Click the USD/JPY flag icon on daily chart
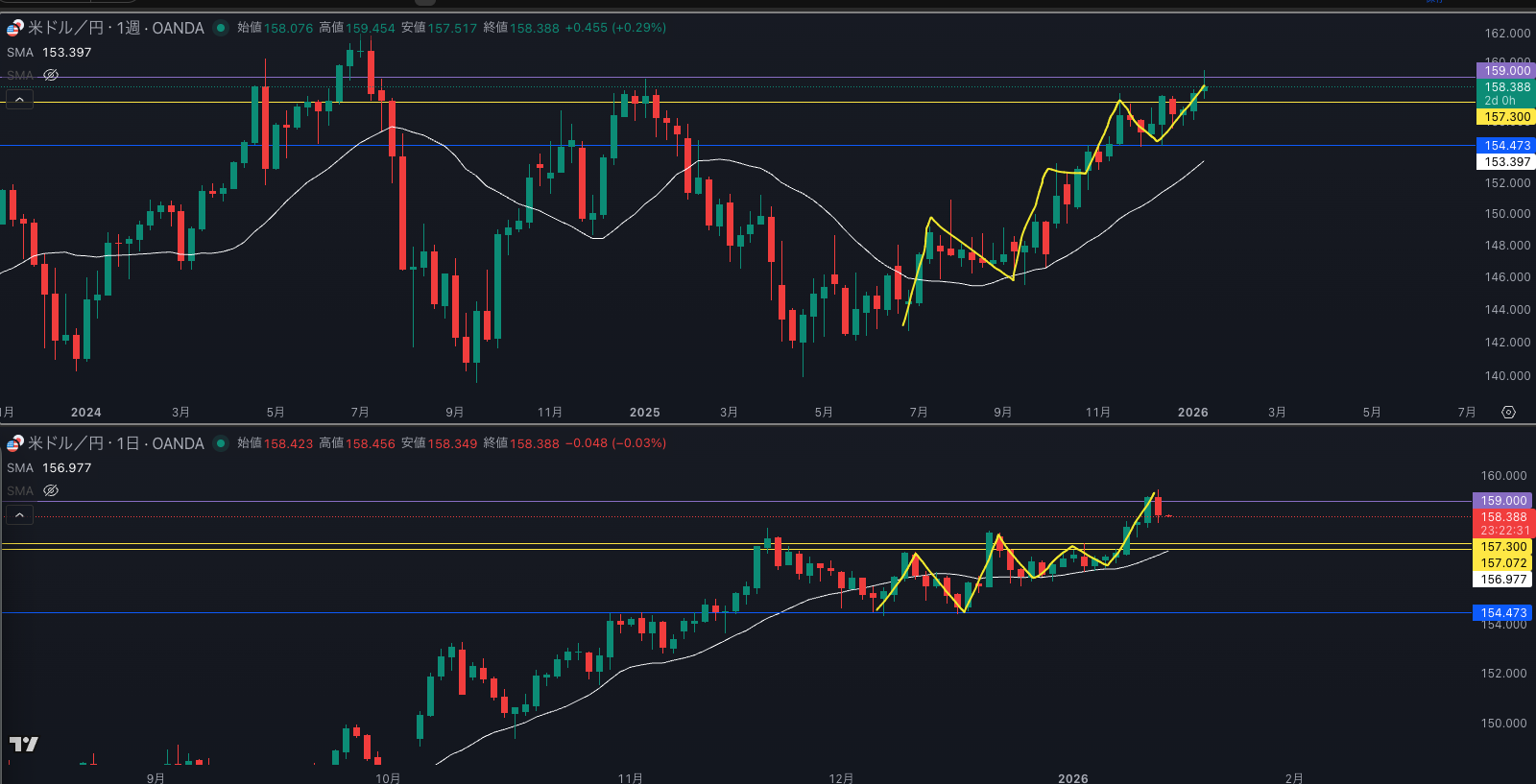1536x784 pixels. click(14, 443)
